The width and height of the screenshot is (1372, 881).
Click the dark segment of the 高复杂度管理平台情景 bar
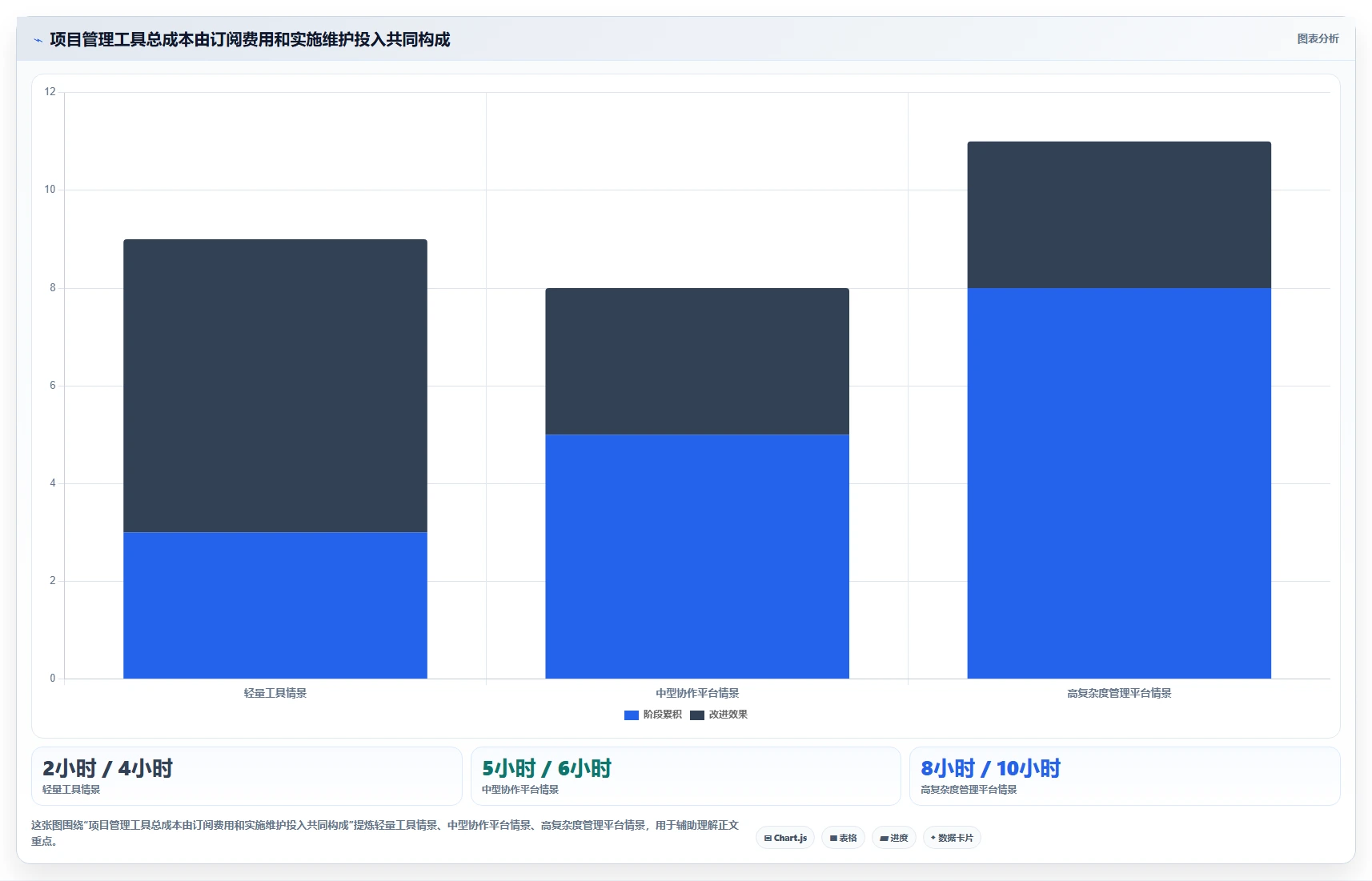click(1119, 215)
